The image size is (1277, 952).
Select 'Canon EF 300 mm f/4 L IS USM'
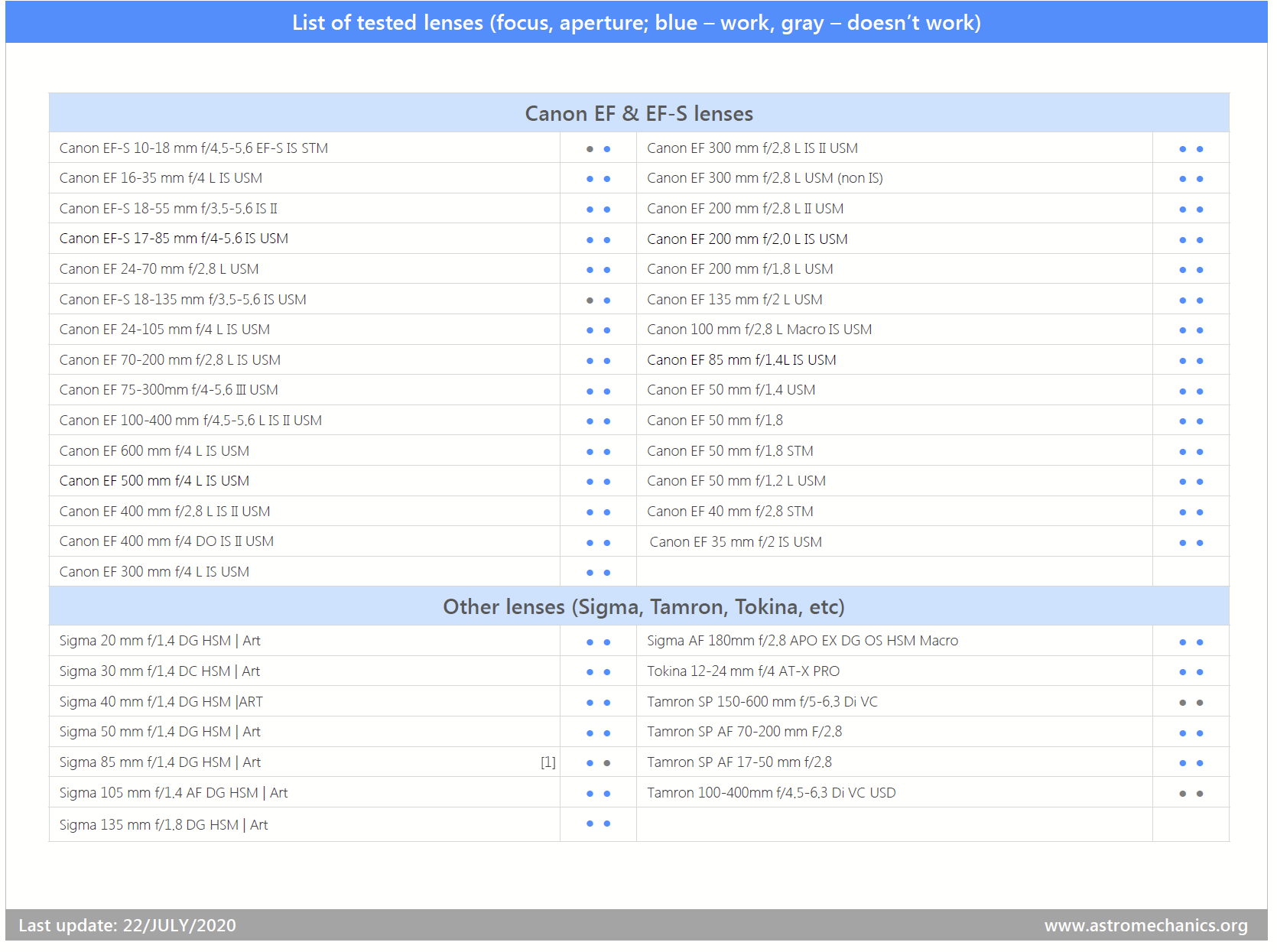pos(154,572)
